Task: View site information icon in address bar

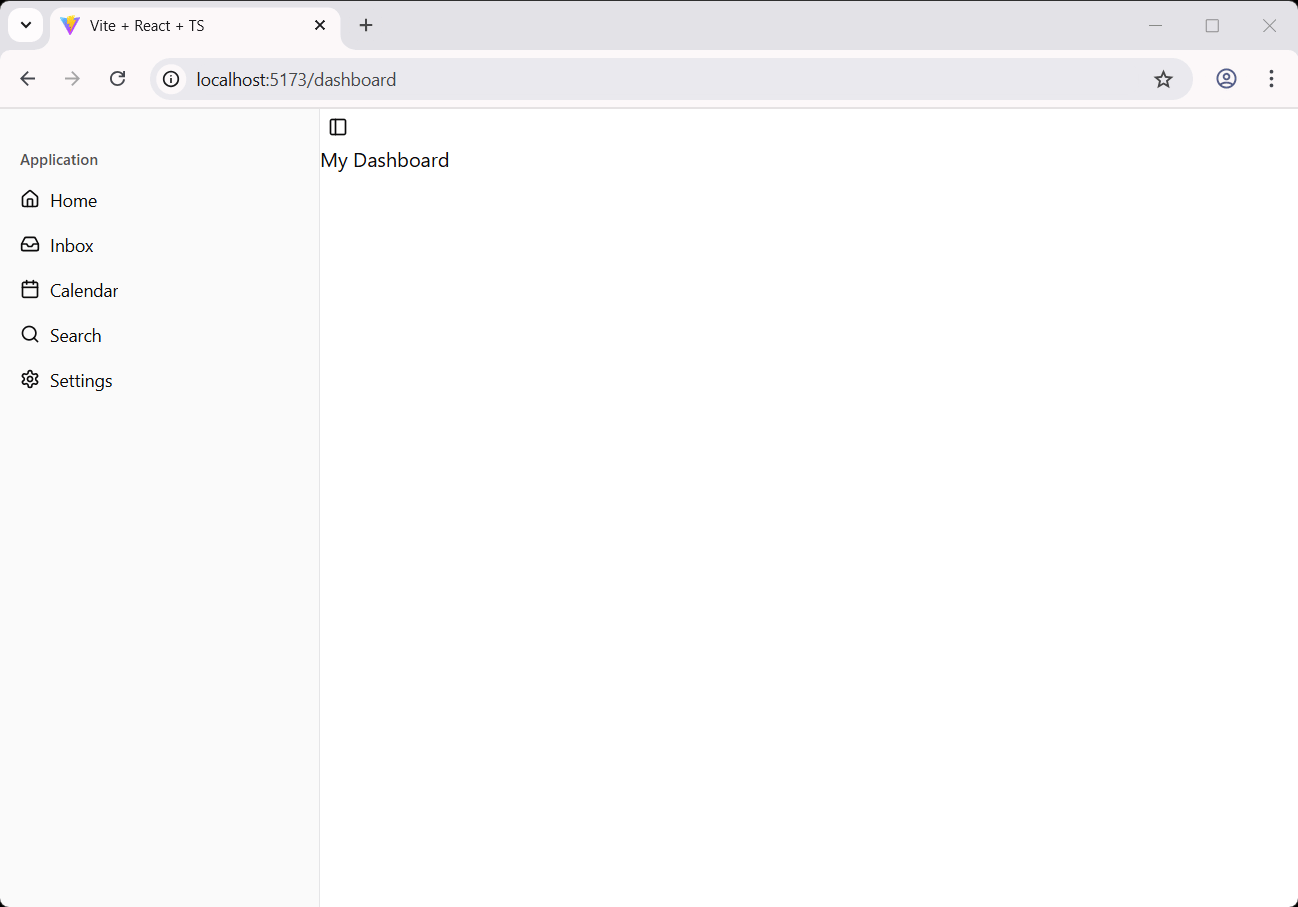Action: (x=172, y=79)
